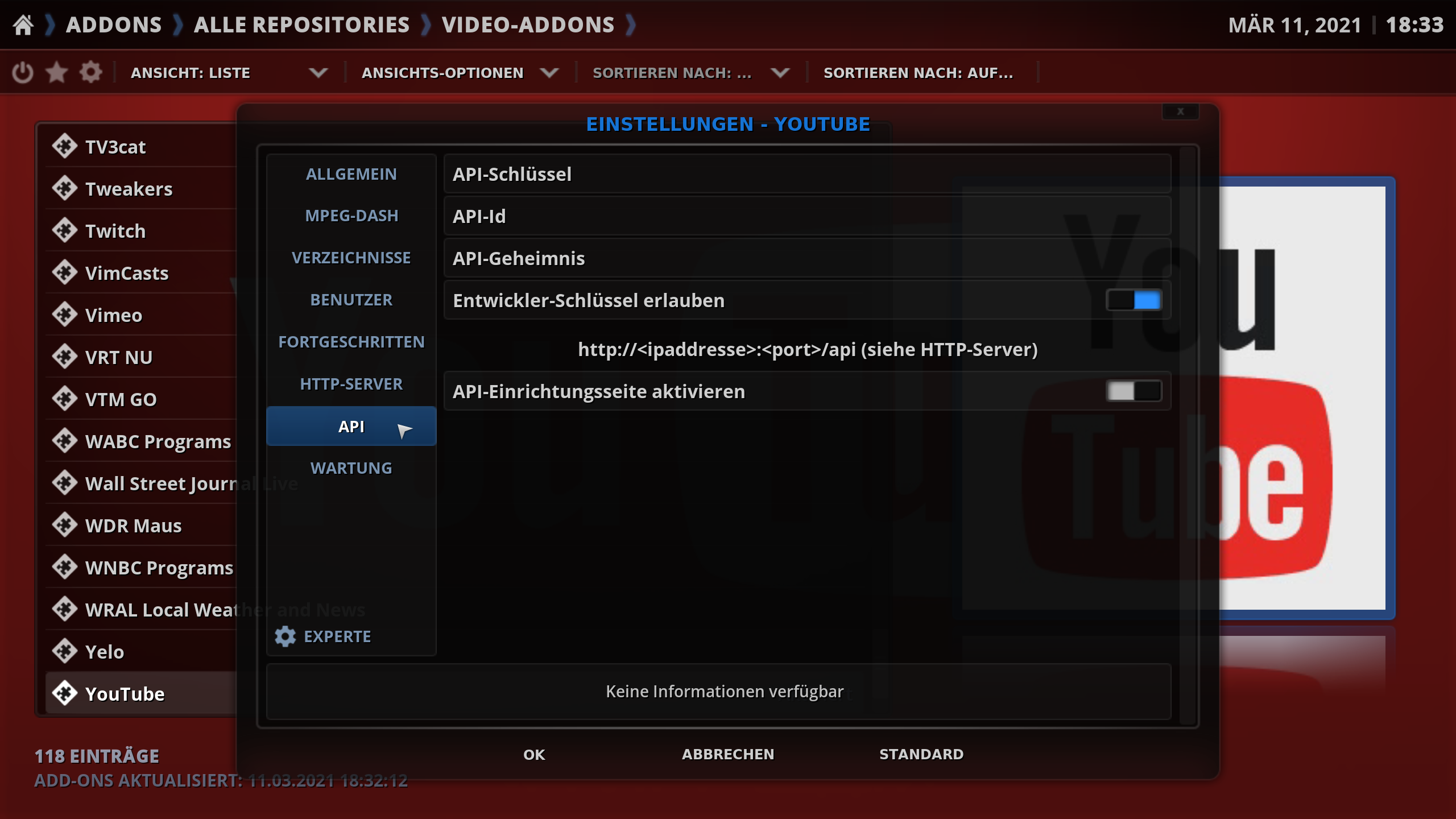The height and width of the screenshot is (819, 1456).
Task: Open the power menu icon
Action: tap(23, 73)
